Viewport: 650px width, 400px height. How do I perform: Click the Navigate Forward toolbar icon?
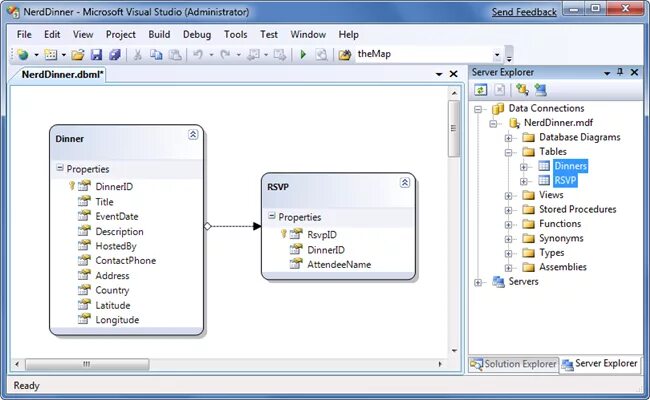pos(280,54)
